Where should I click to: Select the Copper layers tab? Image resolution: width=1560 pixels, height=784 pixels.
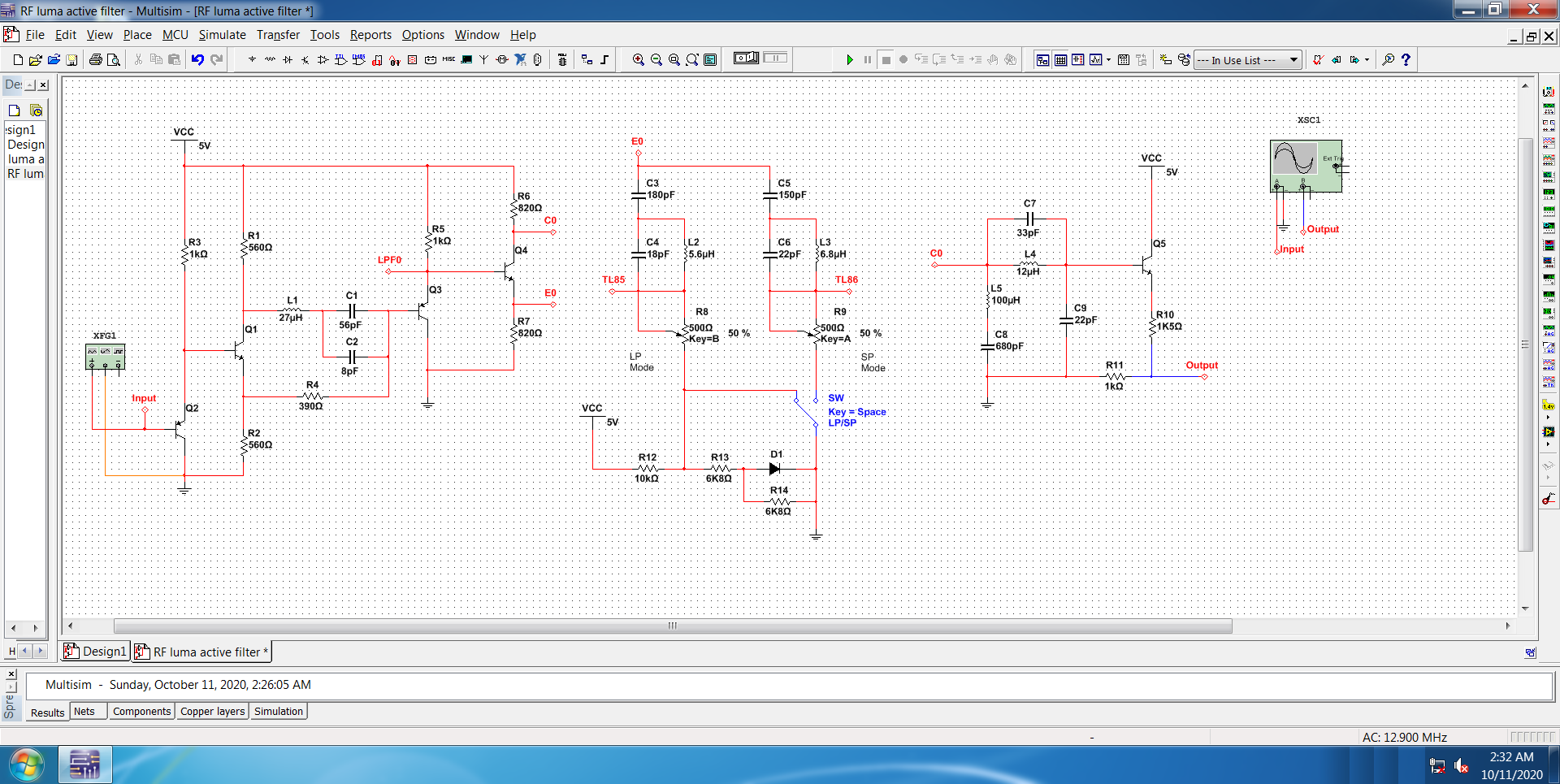click(212, 712)
